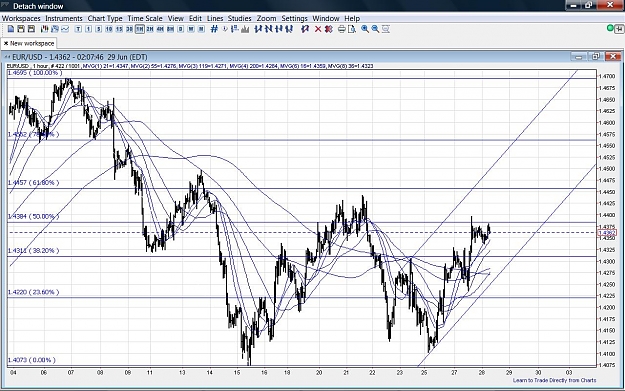Select the daily (D) period button
625x391 pixels.
click(x=181, y=29)
